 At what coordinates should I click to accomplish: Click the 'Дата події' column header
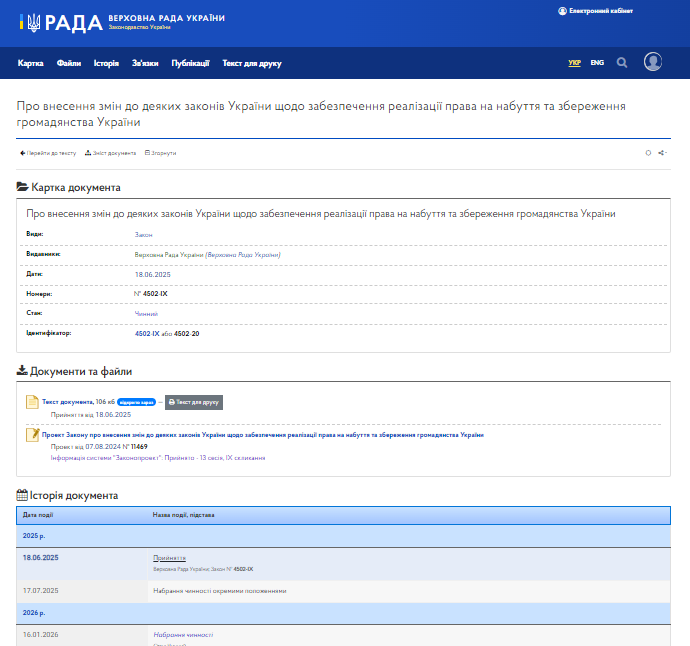pyautogui.click(x=38, y=515)
